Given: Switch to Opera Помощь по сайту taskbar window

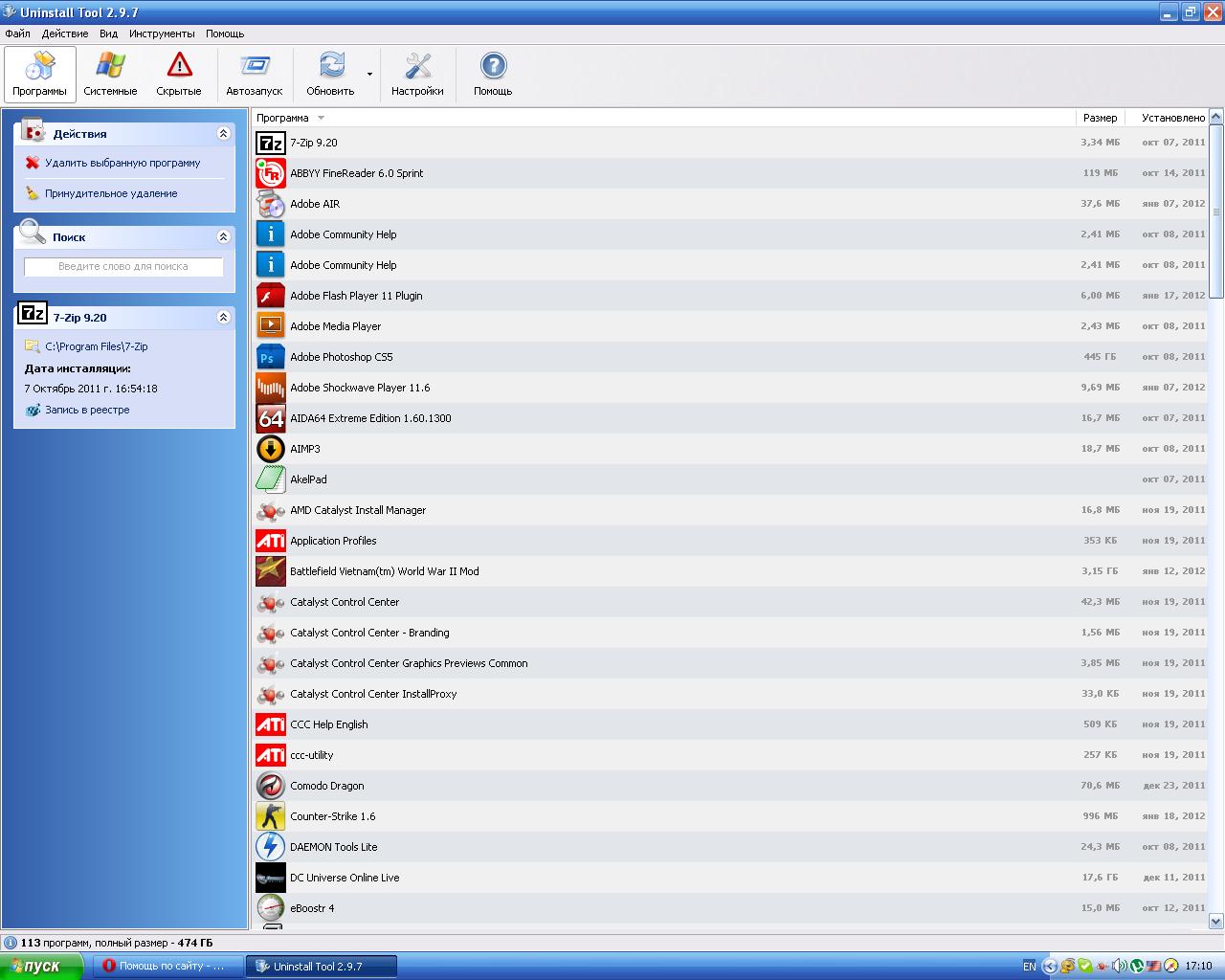Looking at the screenshot, I should point(167,967).
